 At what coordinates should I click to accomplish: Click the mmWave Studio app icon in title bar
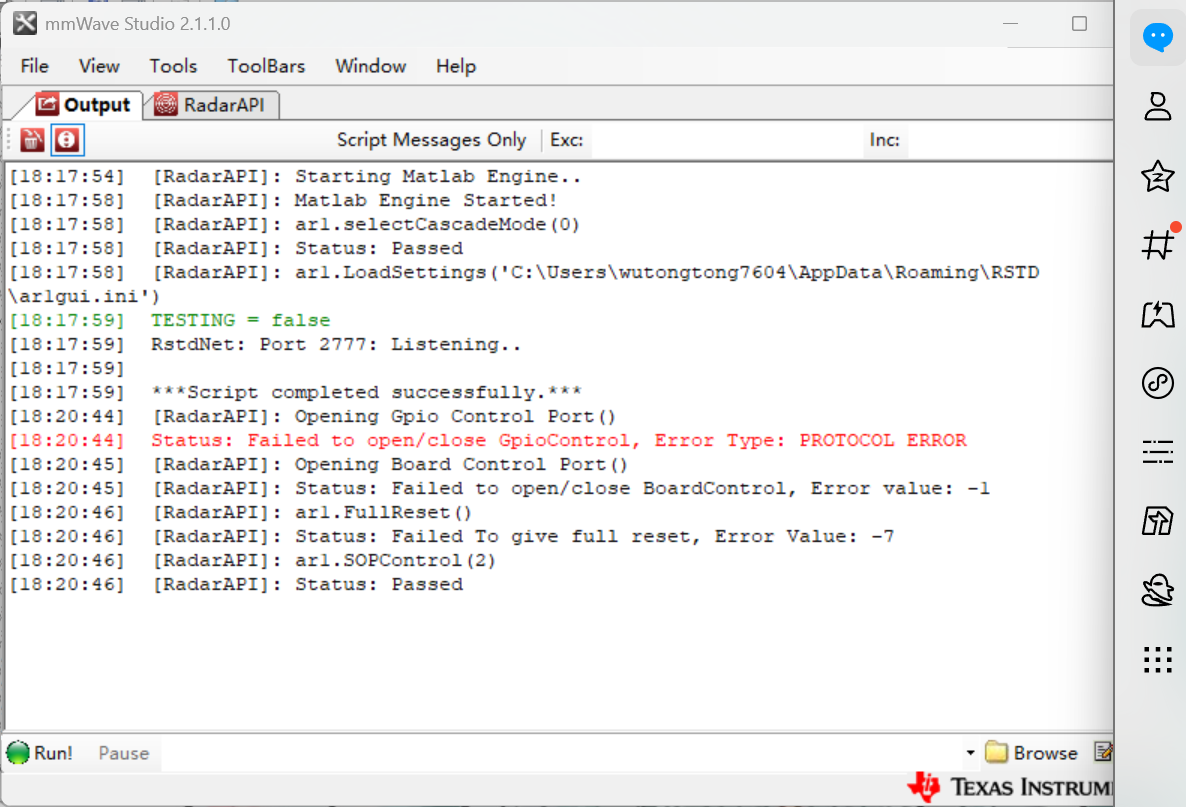pyautogui.click(x=25, y=23)
